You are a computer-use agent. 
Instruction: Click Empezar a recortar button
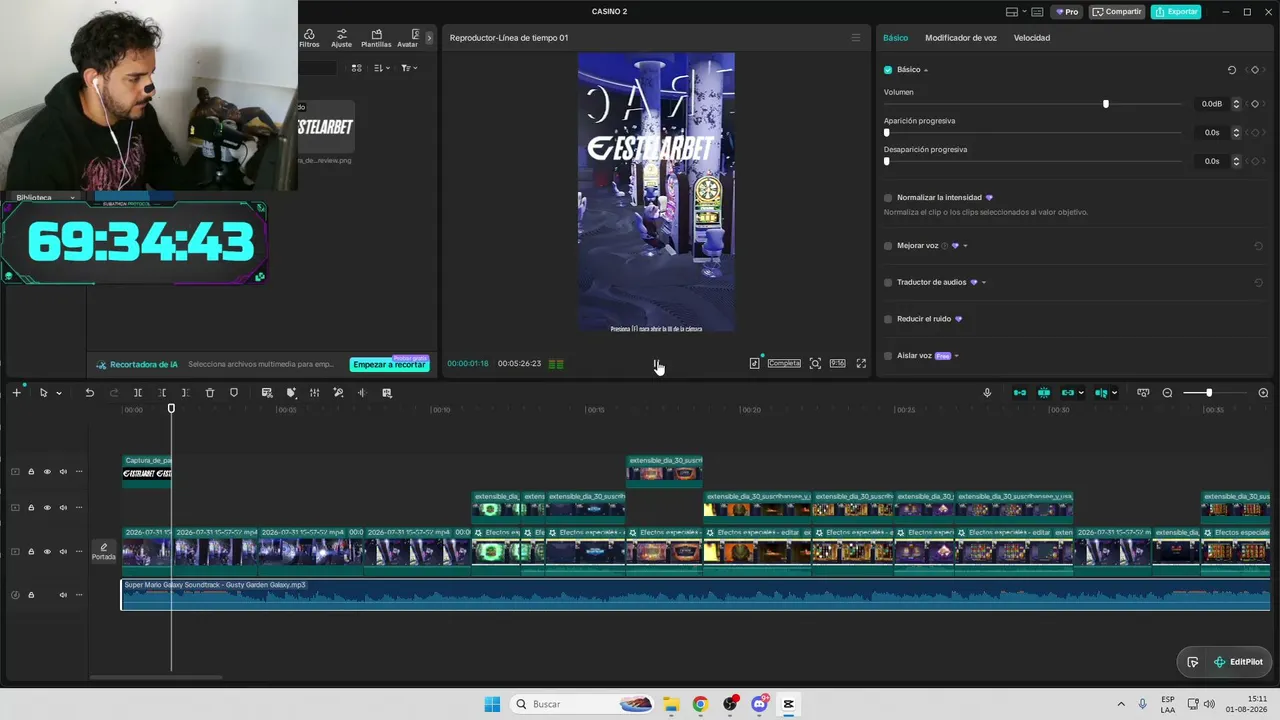click(389, 364)
